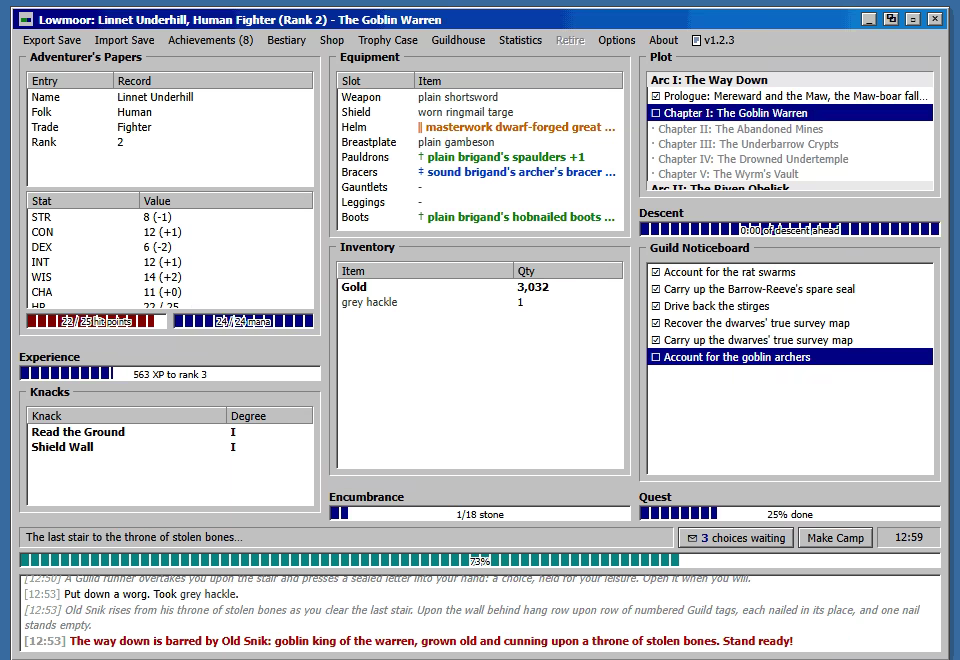Open the Export Save menu
This screenshot has width=960, height=660.
[52, 40]
